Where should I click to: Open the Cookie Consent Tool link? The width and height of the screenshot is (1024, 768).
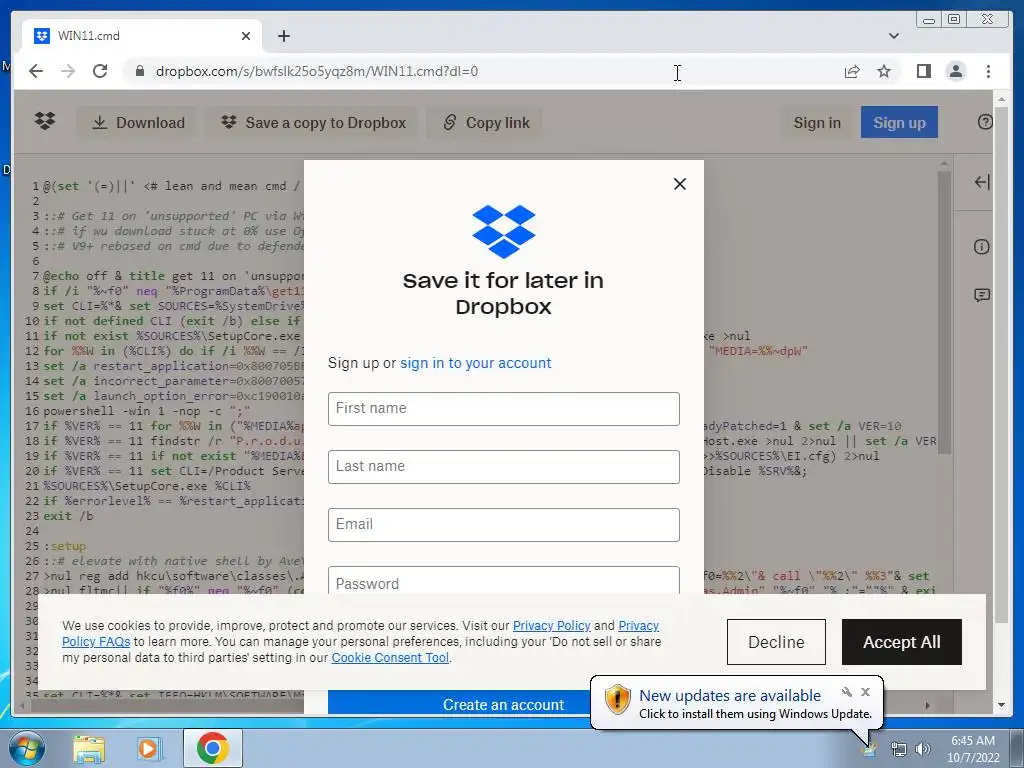point(390,658)
